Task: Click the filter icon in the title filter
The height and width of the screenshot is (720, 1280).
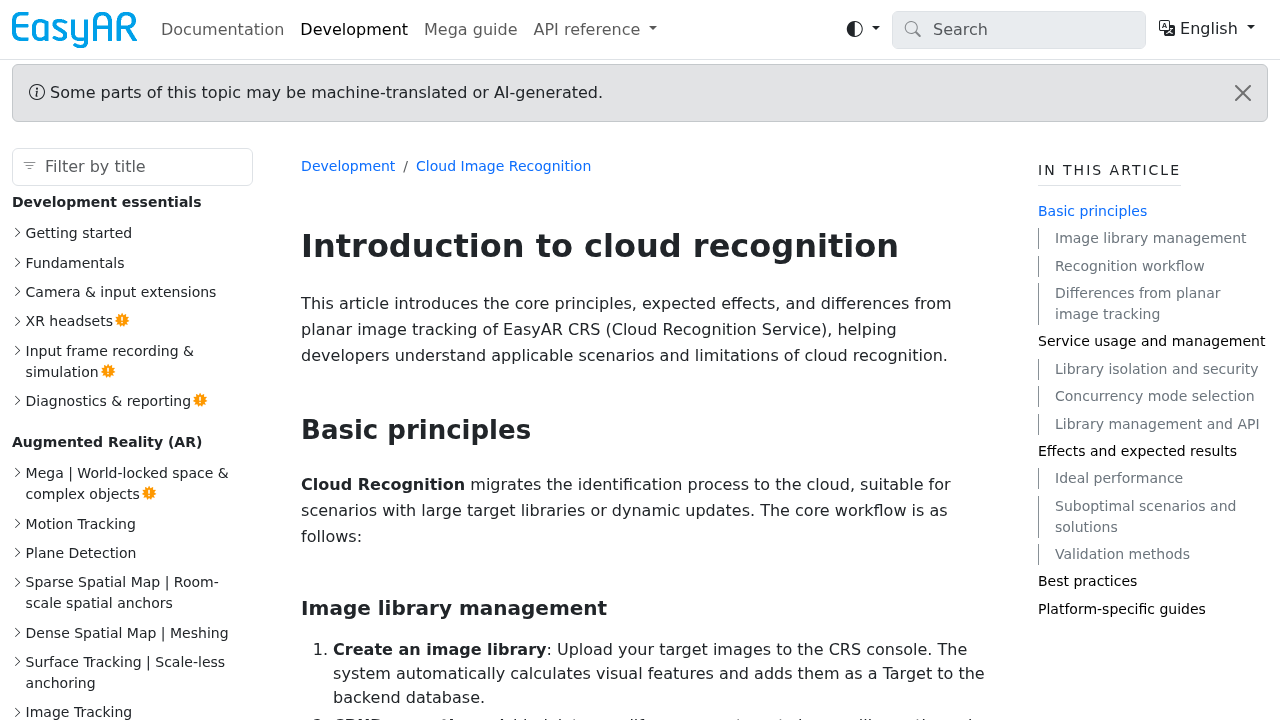Action: tap(30, 166)
